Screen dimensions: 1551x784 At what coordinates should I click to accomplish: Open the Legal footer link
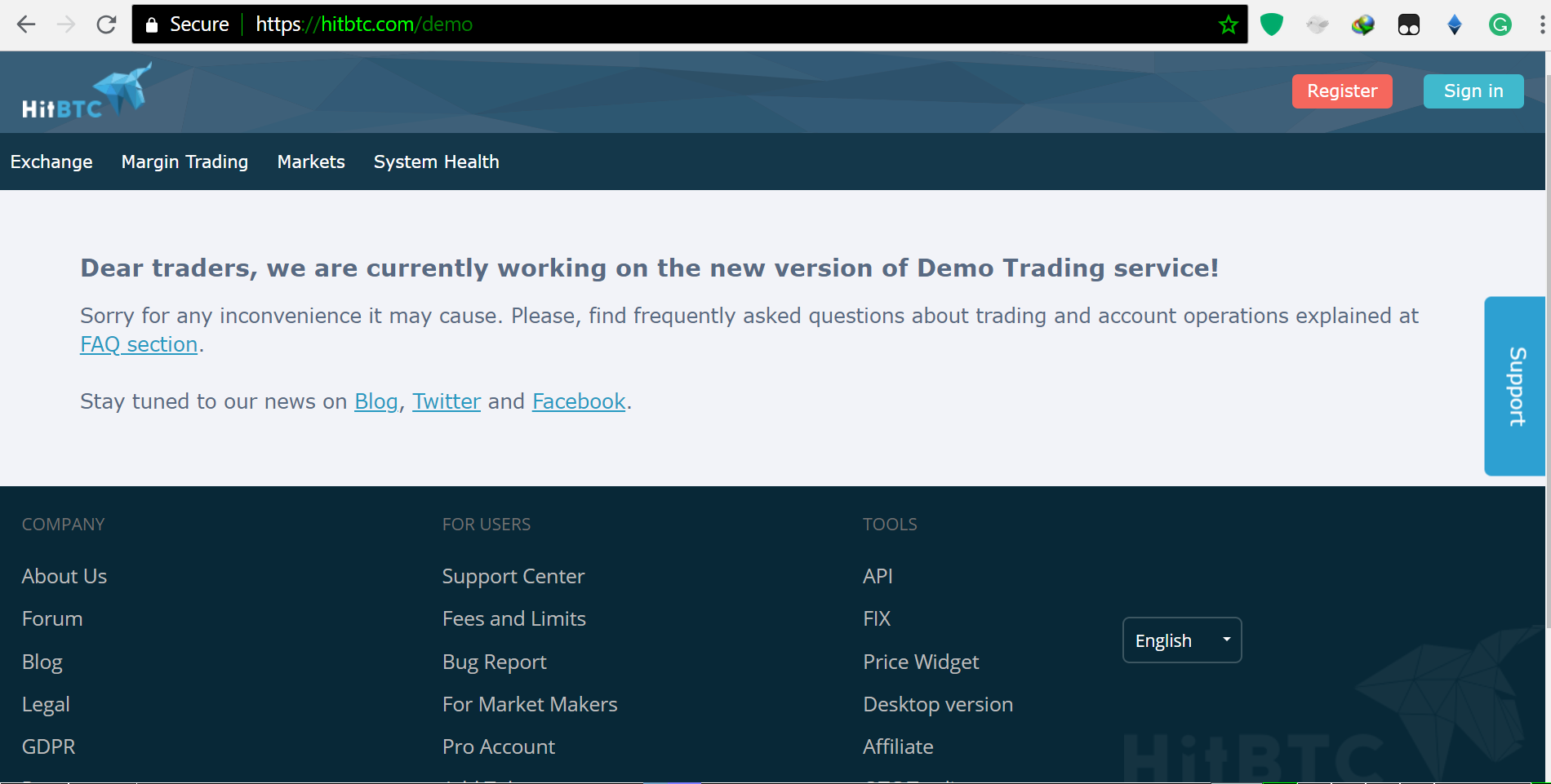click(x=46, y=704)
